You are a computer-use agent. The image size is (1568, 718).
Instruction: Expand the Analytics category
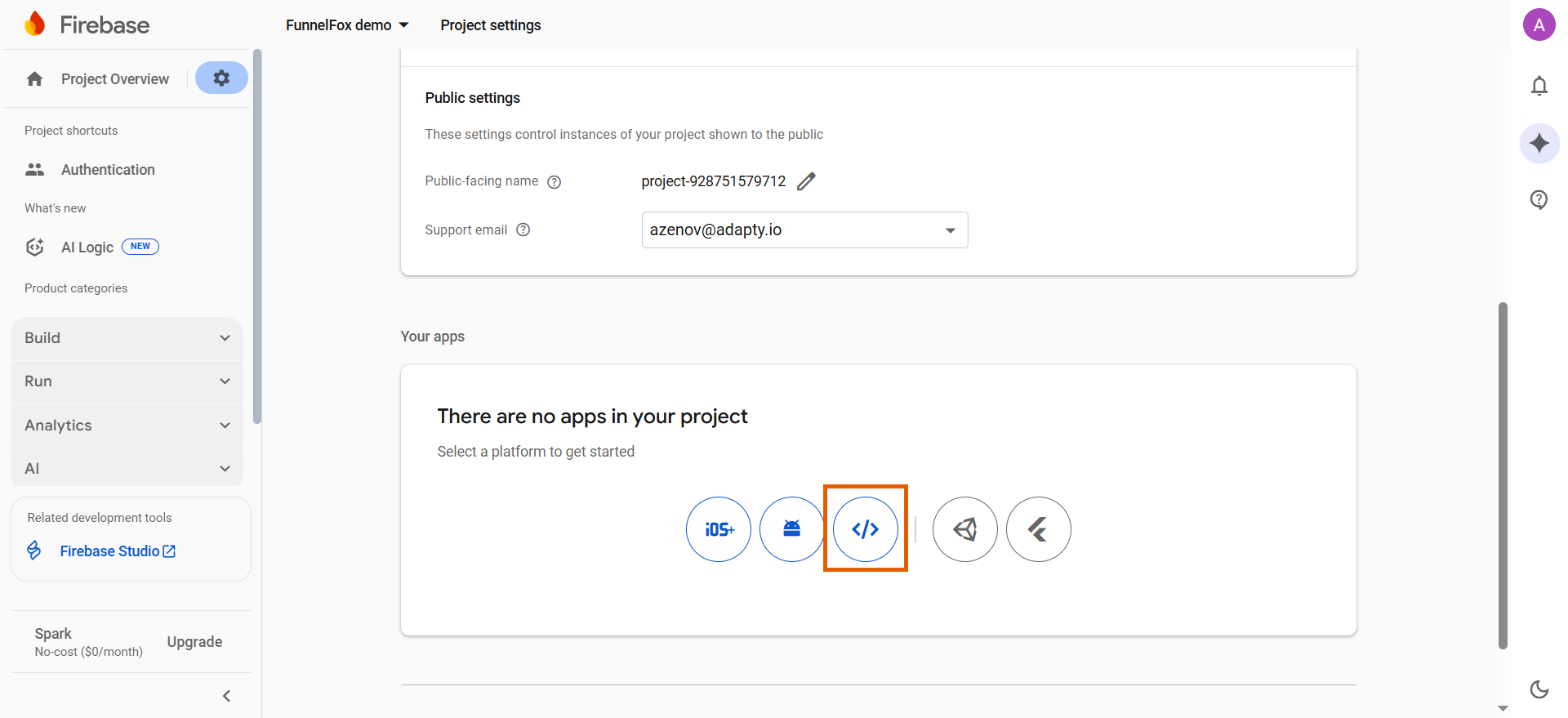127,426
